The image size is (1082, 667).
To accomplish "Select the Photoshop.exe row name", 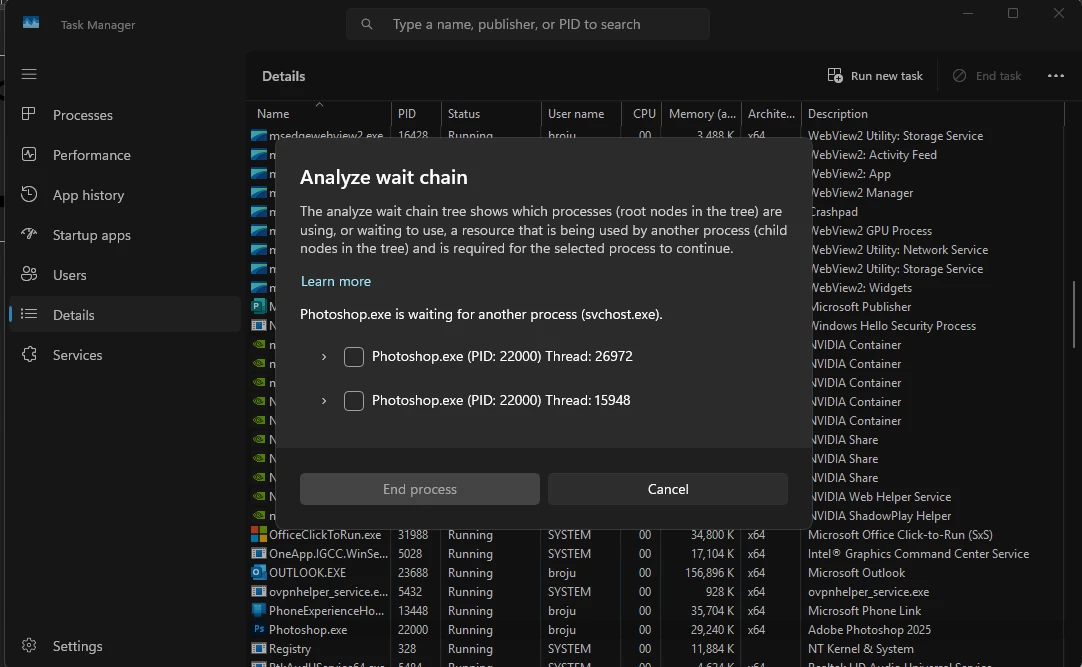I will 308,630.
